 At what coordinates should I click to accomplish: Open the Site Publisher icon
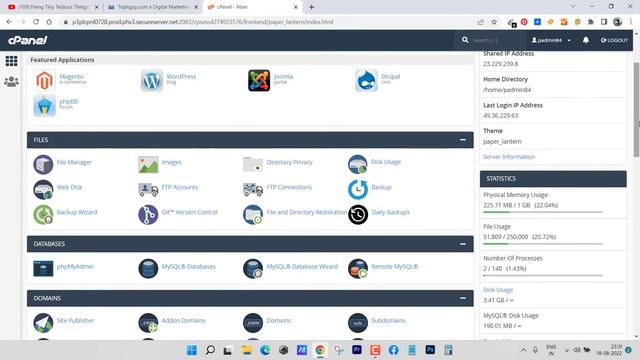tap(43, 323)
